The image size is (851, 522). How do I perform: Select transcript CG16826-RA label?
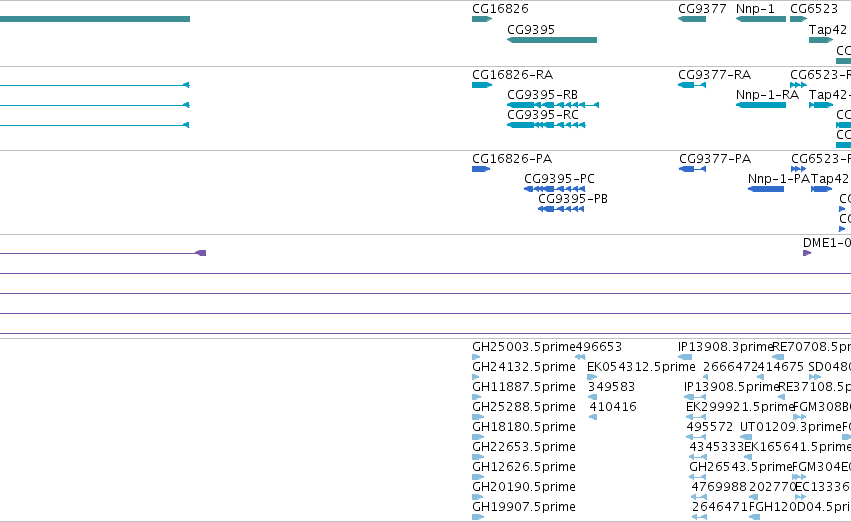pyautogui.click(x=512, y=75)
